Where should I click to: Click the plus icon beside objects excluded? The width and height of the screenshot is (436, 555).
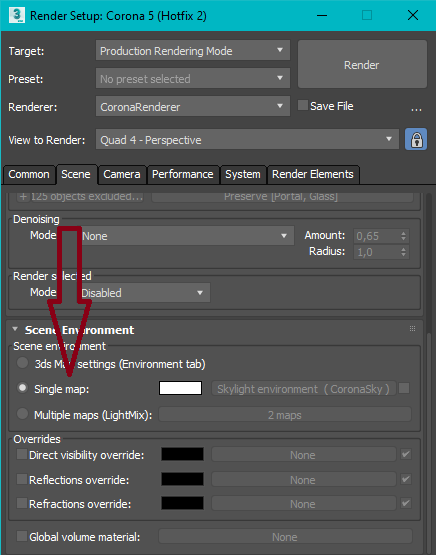[23, 196]
